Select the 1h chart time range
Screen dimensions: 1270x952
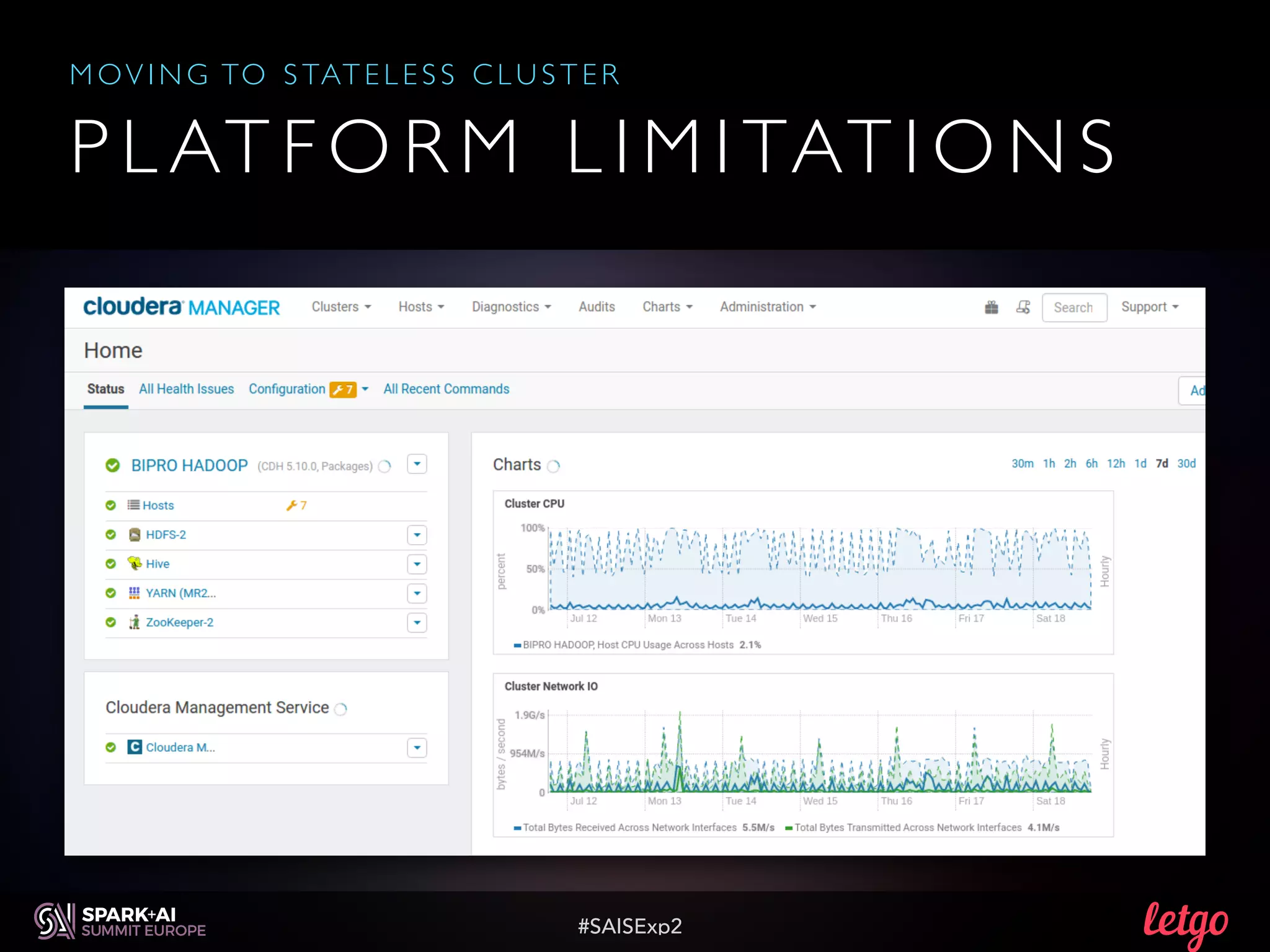1049,464
